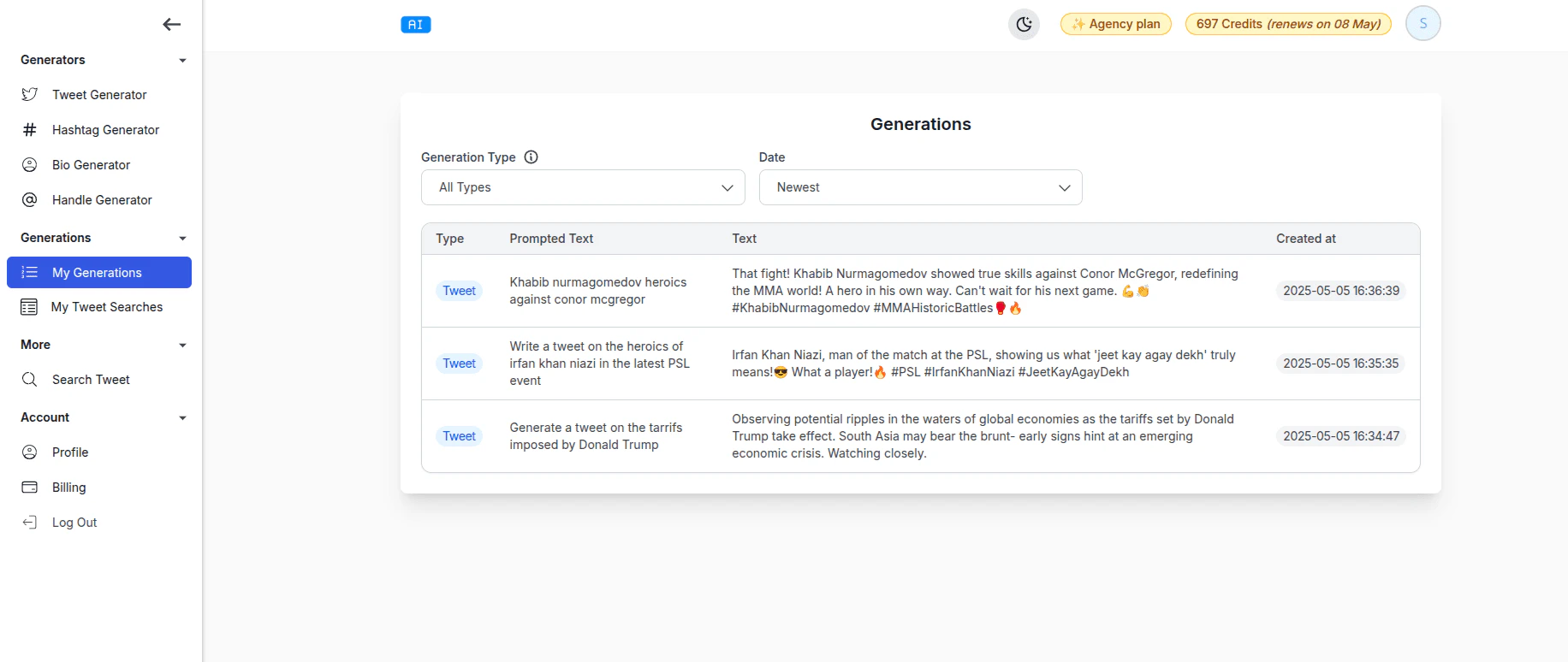Click the Billing card icon
The image size is (1568, 662).
point(30,488)
